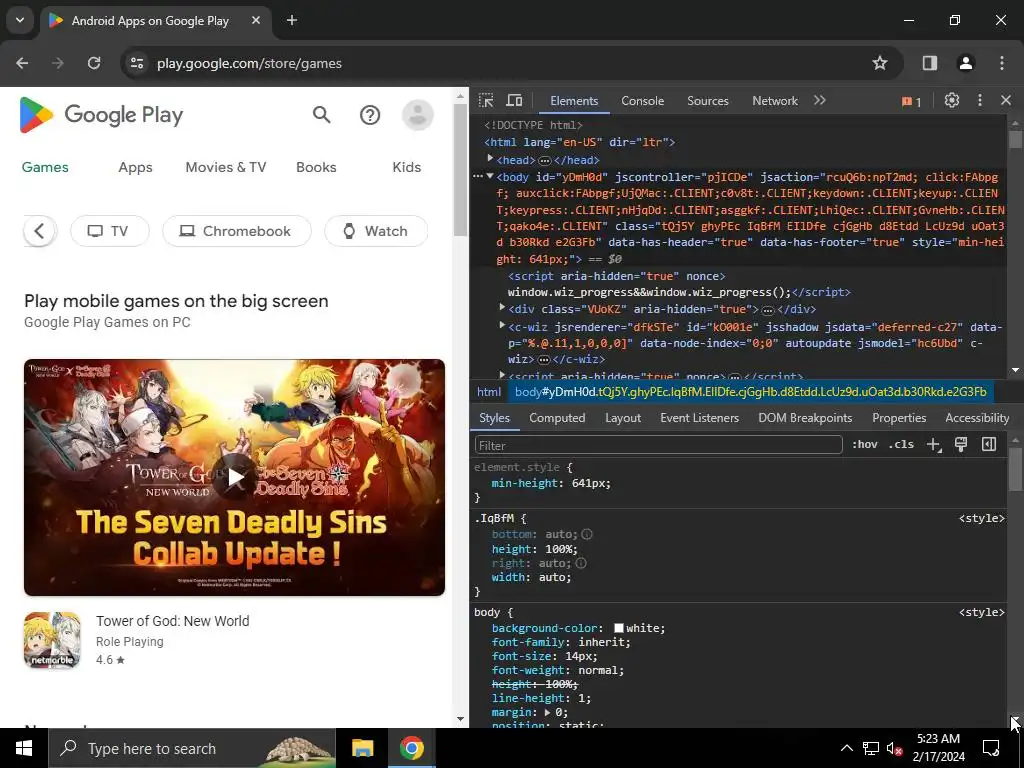Reload the page

click(94, 63)
